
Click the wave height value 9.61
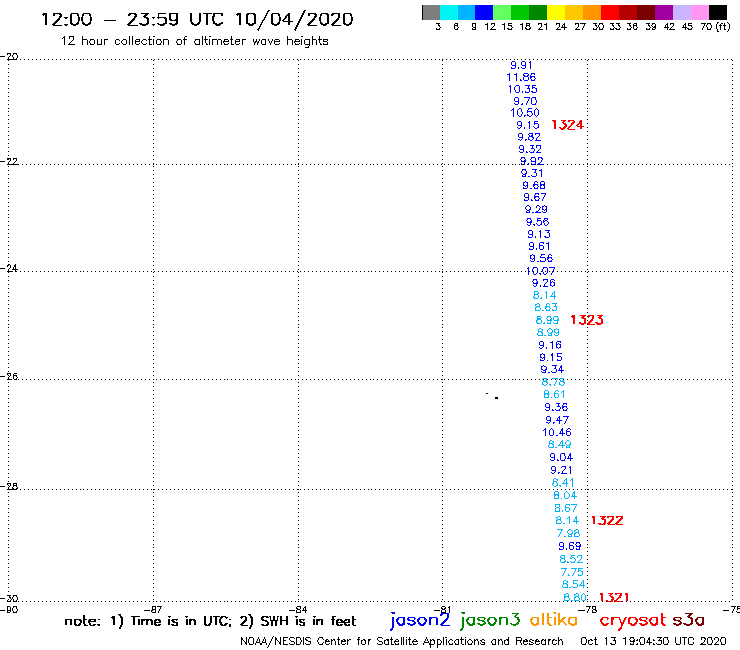[539, 246]
